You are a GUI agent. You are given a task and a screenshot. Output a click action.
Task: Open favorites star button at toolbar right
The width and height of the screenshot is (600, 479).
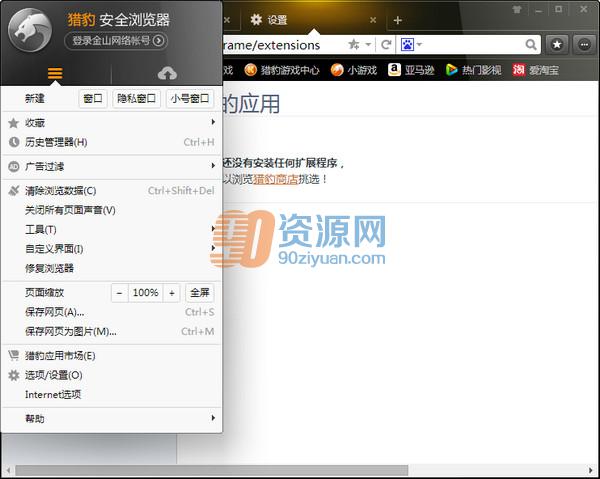[557, 45]
